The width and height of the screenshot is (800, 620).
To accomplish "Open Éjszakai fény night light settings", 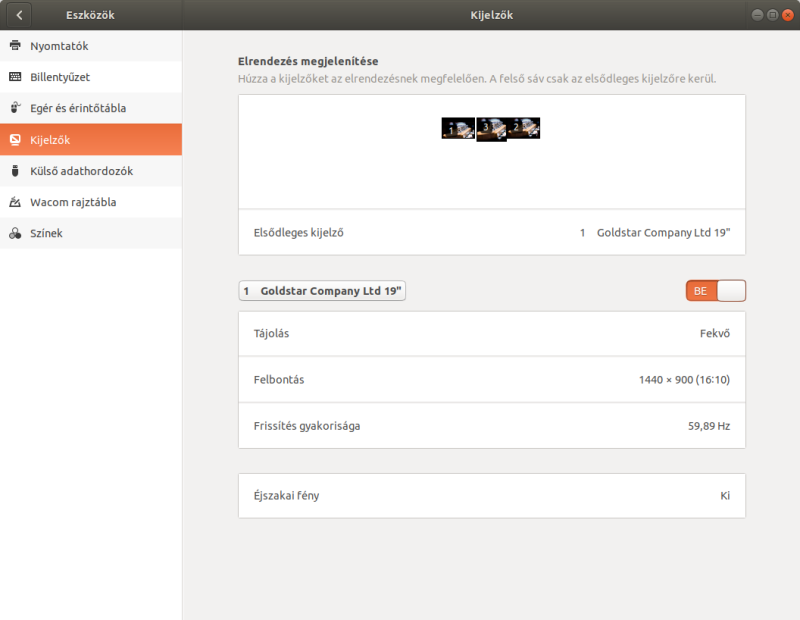I will click(492, 495).
